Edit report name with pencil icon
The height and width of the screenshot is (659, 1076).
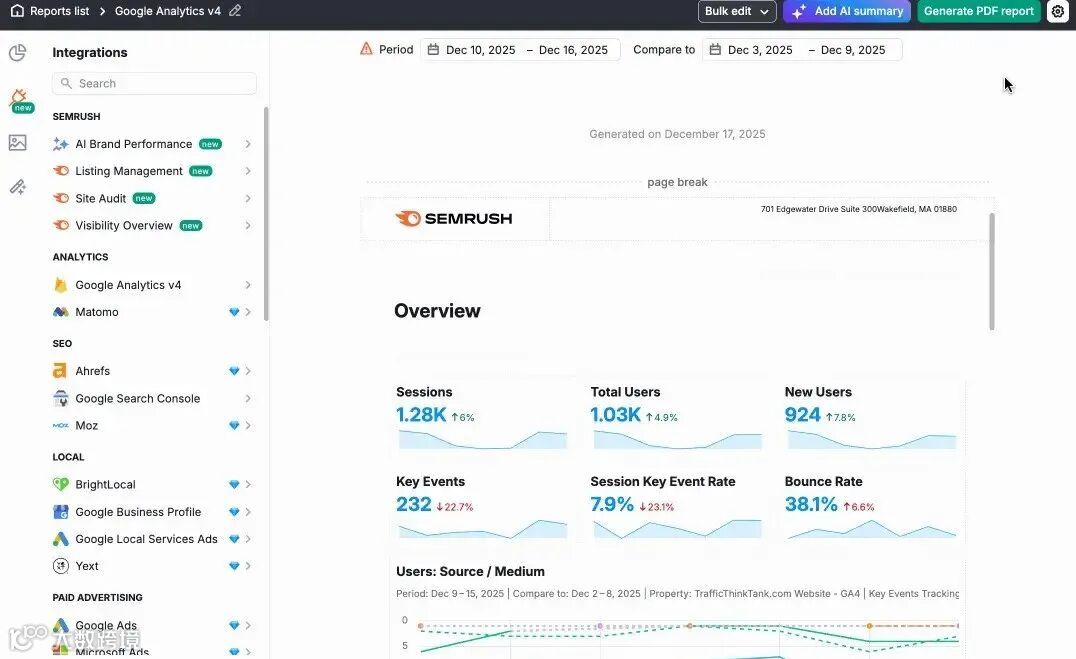(235, 11)
